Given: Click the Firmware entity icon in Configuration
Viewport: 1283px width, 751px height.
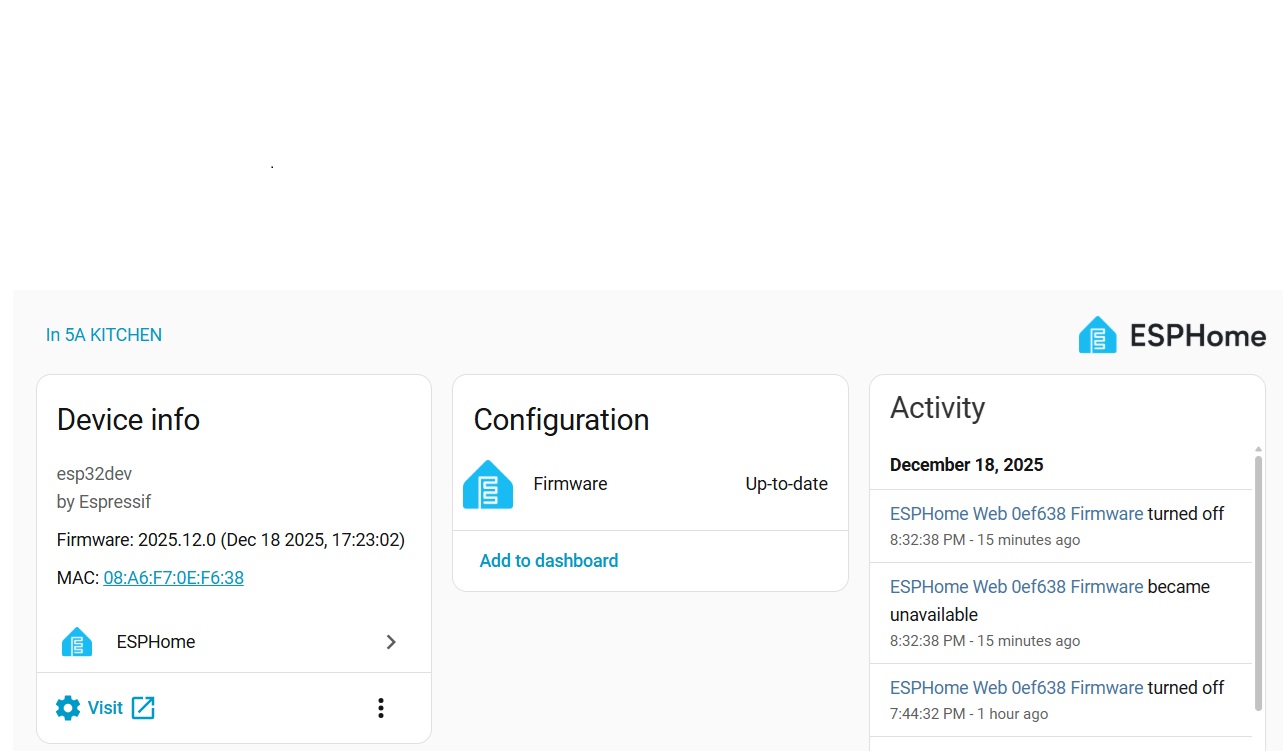Looking at the screenshot, I should click(488, 485).
